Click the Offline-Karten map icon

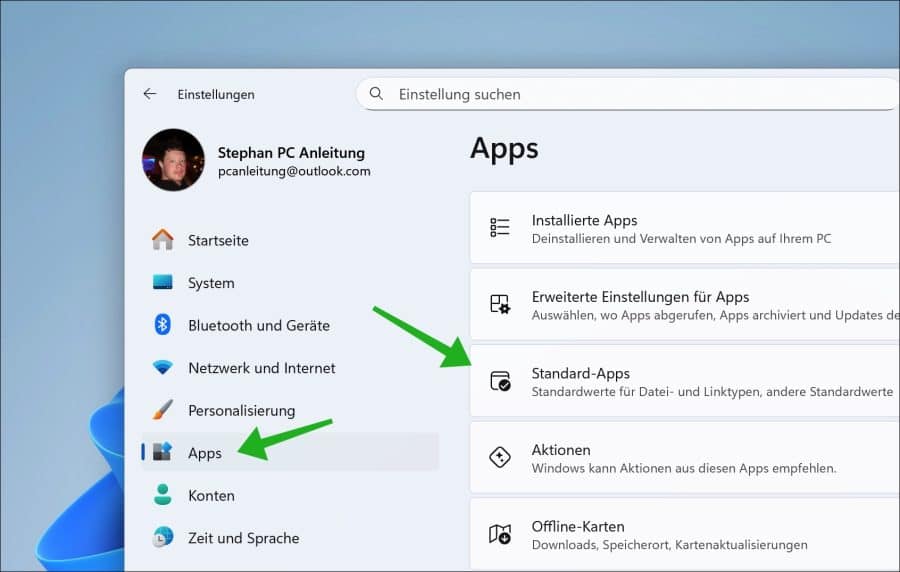click(x=500, y=534)
